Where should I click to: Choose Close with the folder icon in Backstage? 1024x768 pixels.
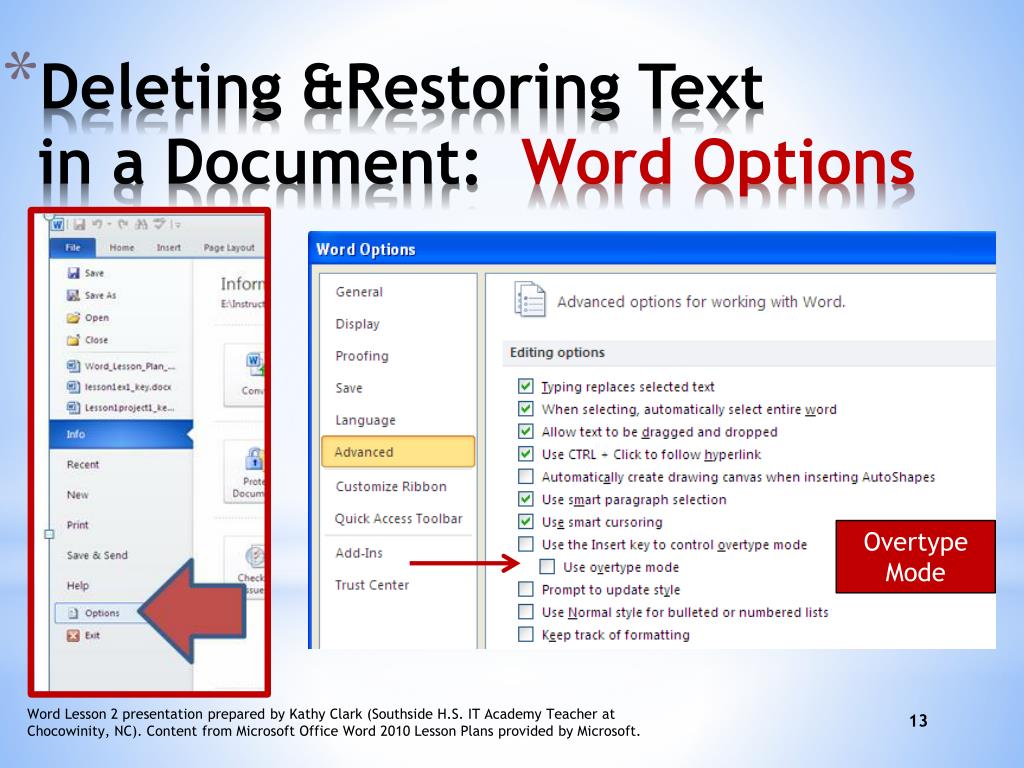click(x=88, y=340)
